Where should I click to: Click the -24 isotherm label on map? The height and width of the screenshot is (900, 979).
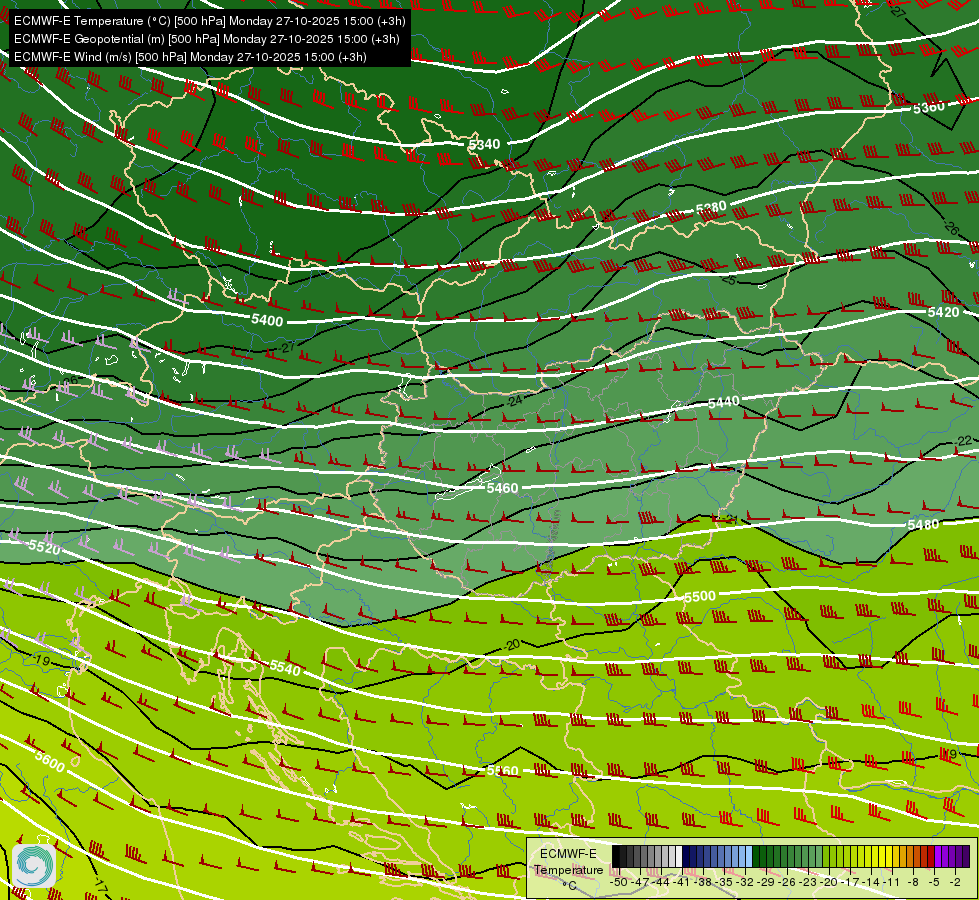click(514, 401)
